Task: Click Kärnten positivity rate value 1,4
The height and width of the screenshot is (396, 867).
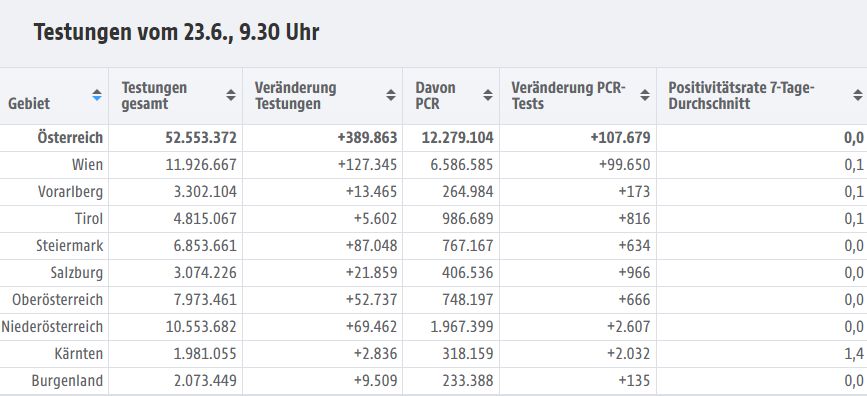Action: pyautogui.click(x=854, y=355)
